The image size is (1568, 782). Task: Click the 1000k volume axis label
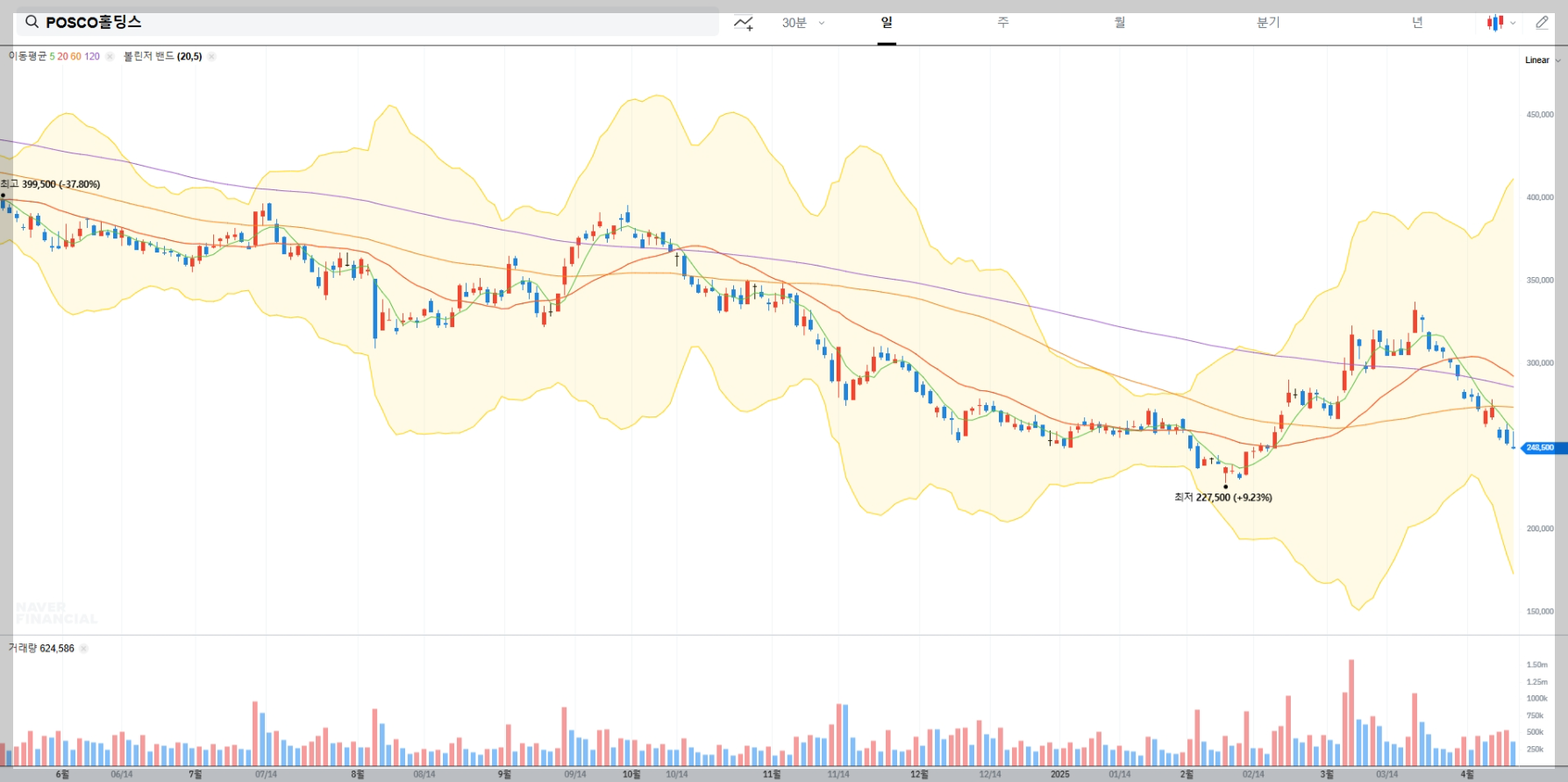pos(1536,699)
